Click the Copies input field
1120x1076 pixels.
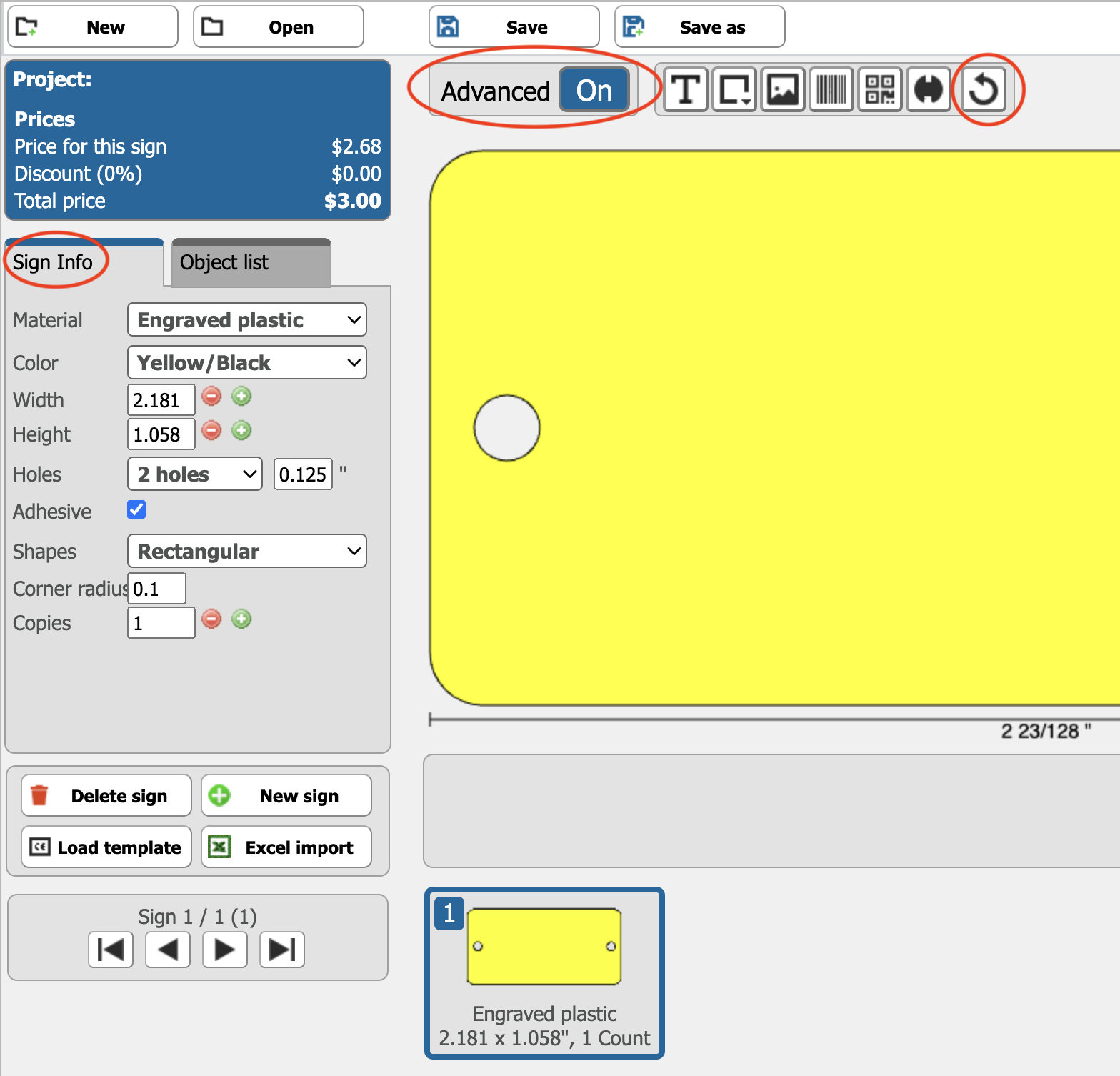pos(161,622)
